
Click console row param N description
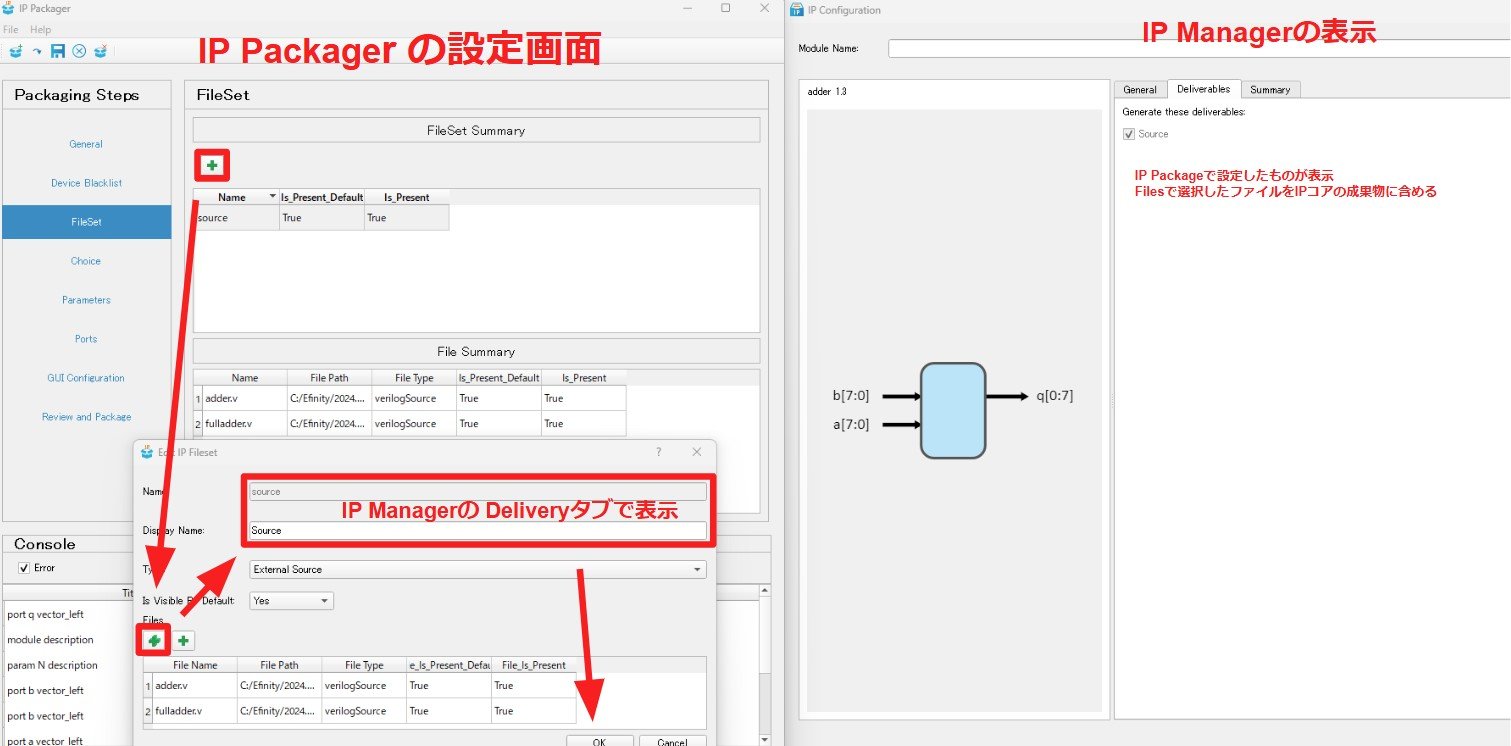[x=52, y=665]
